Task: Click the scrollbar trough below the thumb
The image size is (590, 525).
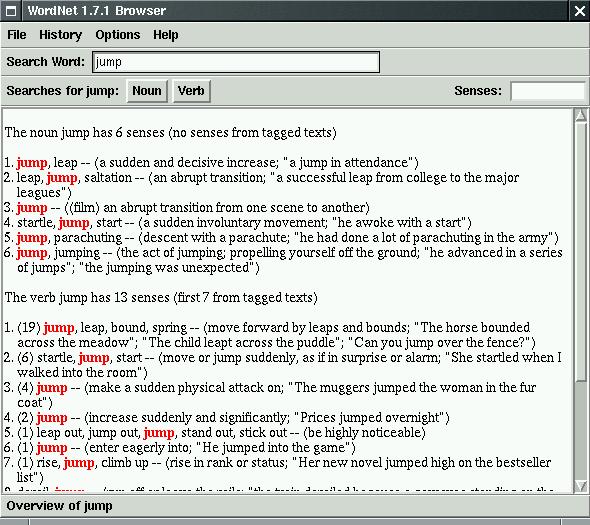Action: [581, 431]
